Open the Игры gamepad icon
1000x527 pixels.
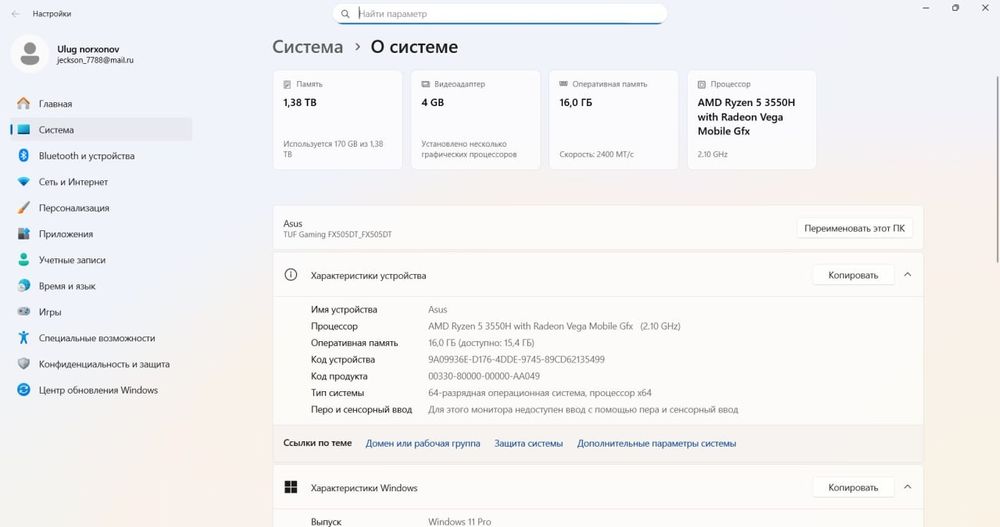coord(24,312)
